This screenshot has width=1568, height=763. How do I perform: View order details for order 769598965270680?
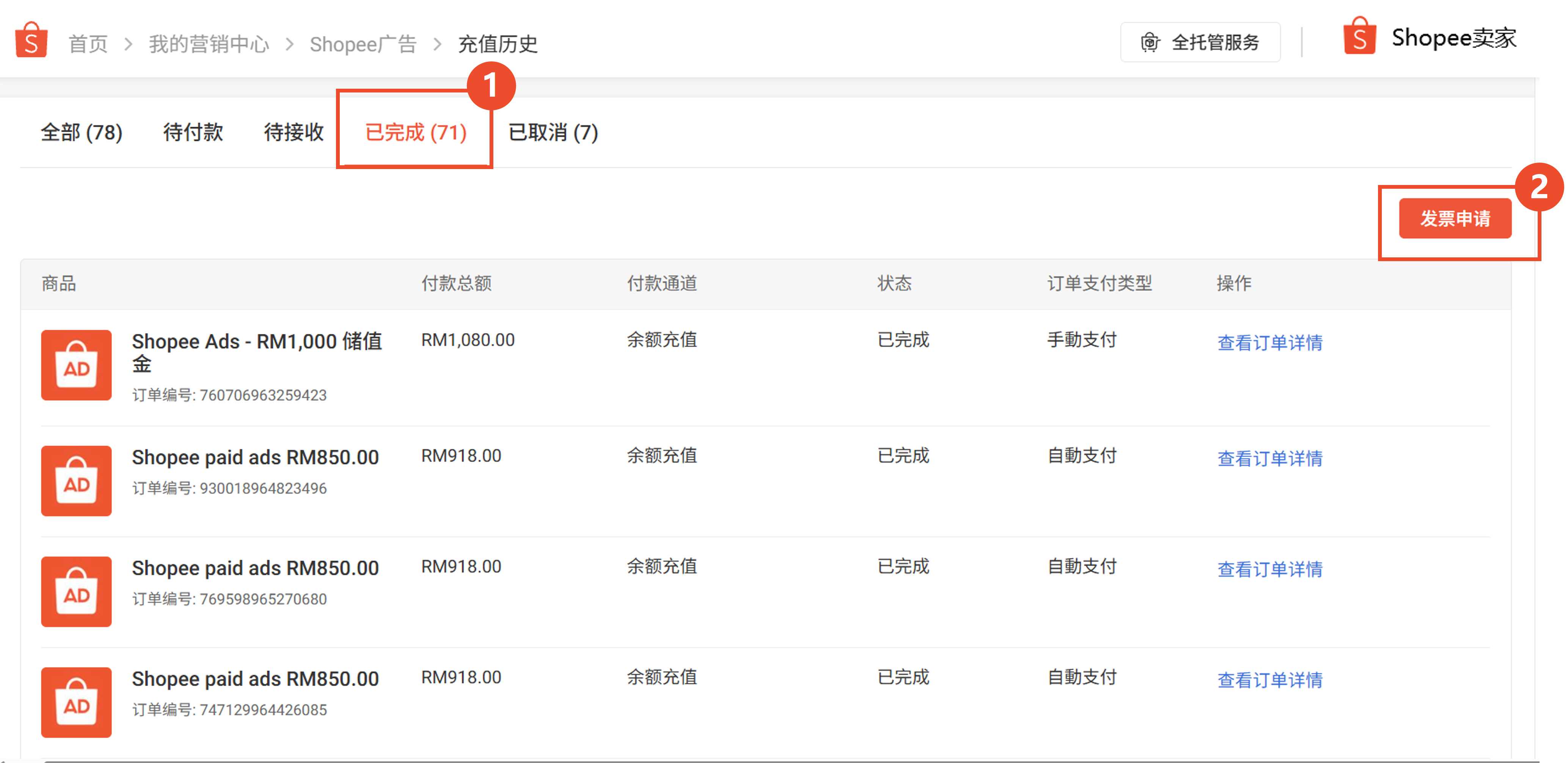(1270, 569)
